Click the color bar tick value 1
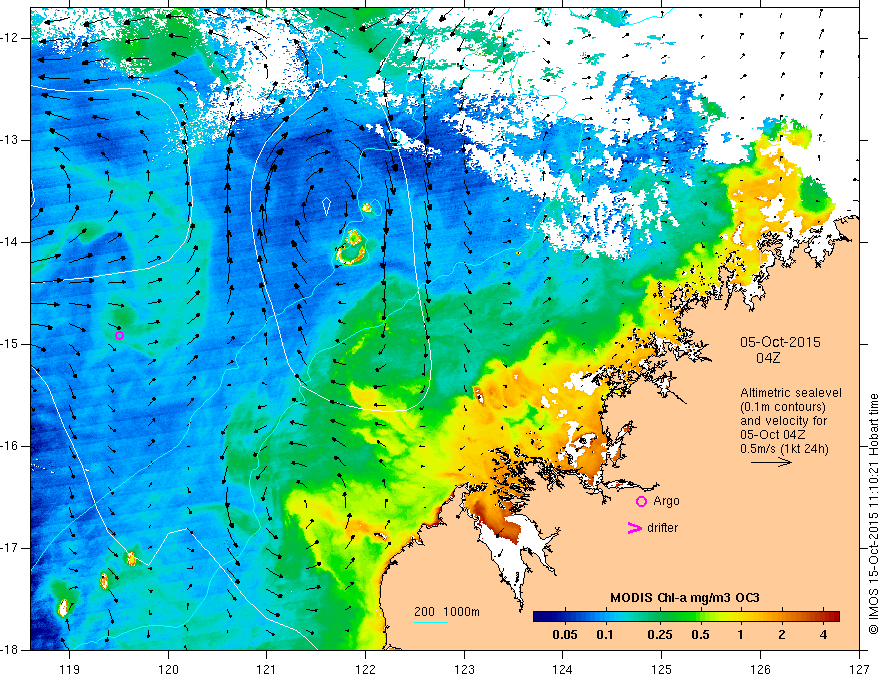Image resolution: width=880 pixels, height=680 pixels. pos(740,635)
